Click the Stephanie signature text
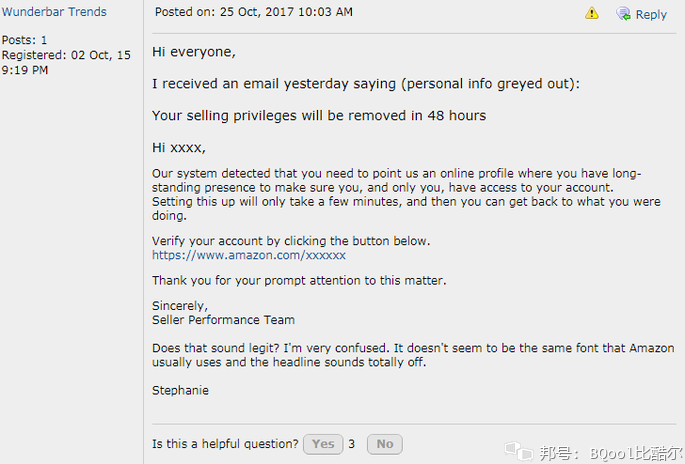Viewport: 685px width, 464px height. click(x=180, y=390)
